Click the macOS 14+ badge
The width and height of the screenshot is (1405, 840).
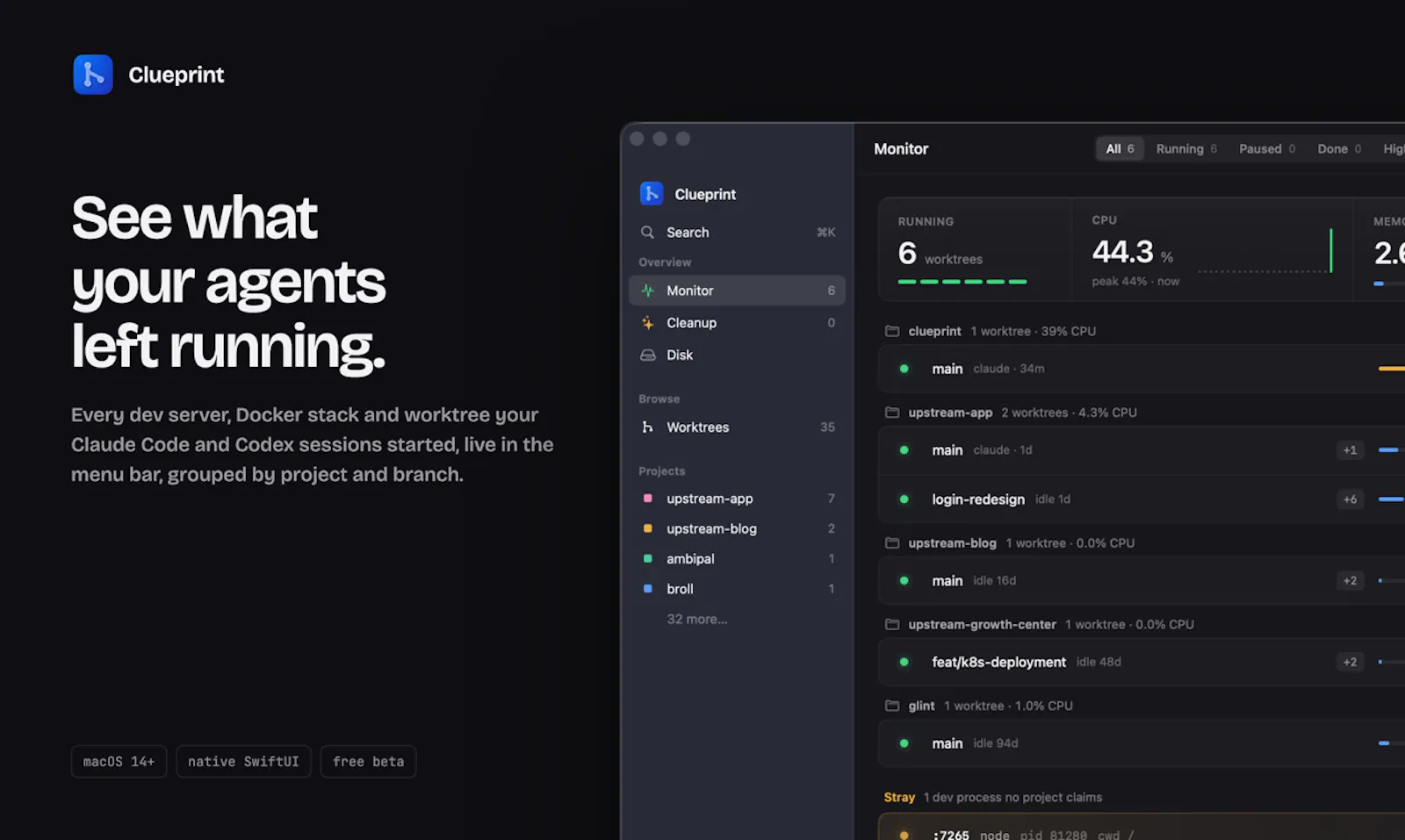pyautogui.click(x=119, y=761)
